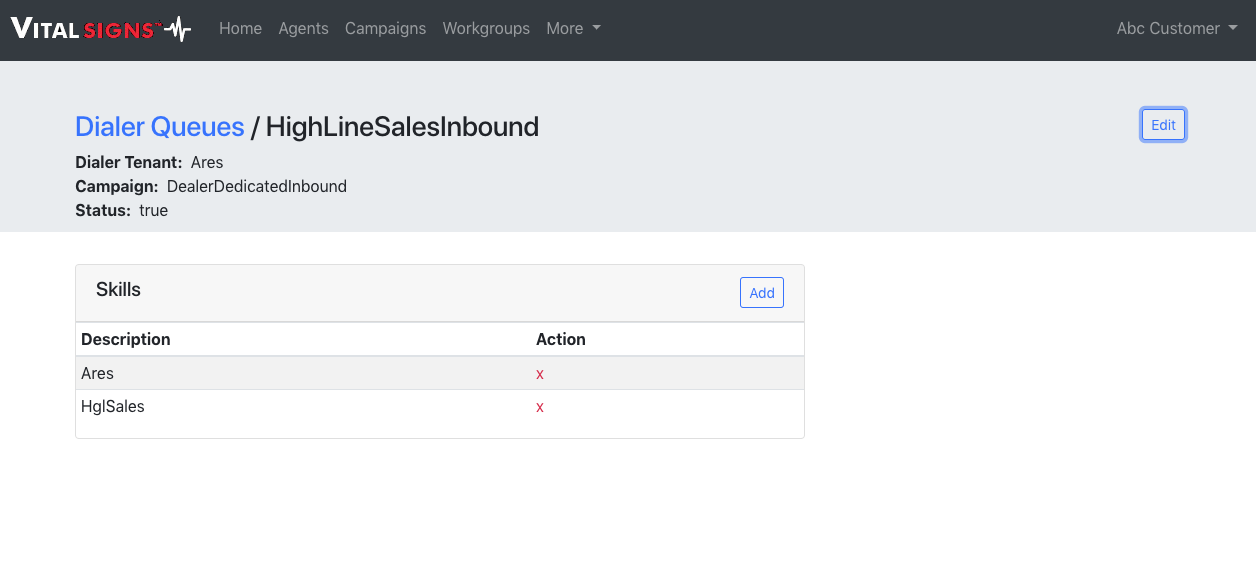This screenshot has width=1256, height=573.
Task: Click the Description column header
Action: pos(126,340)
